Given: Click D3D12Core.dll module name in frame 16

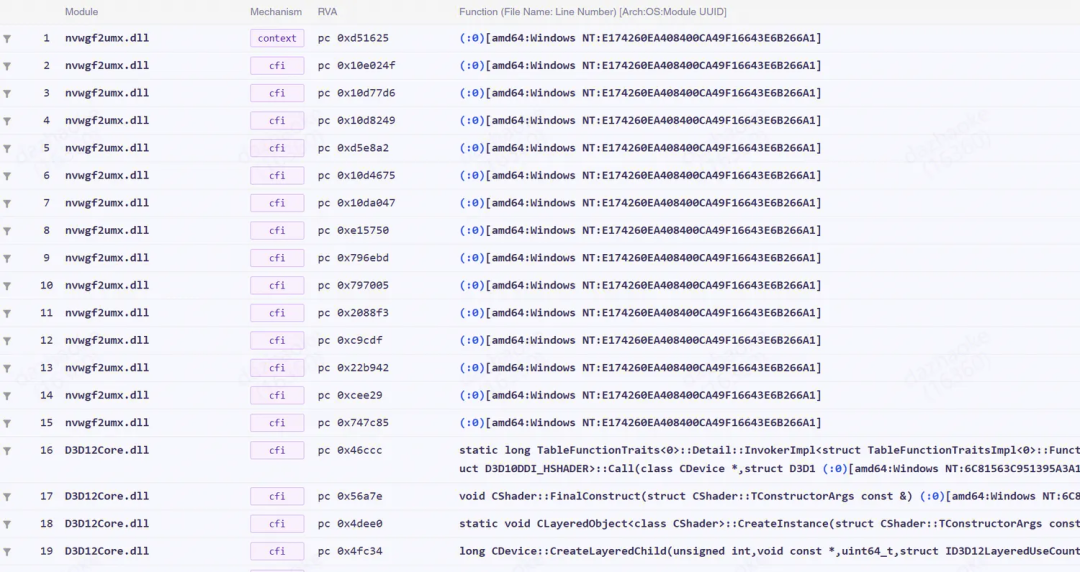Looking at the screenshot, I should (x=107, y=450).
